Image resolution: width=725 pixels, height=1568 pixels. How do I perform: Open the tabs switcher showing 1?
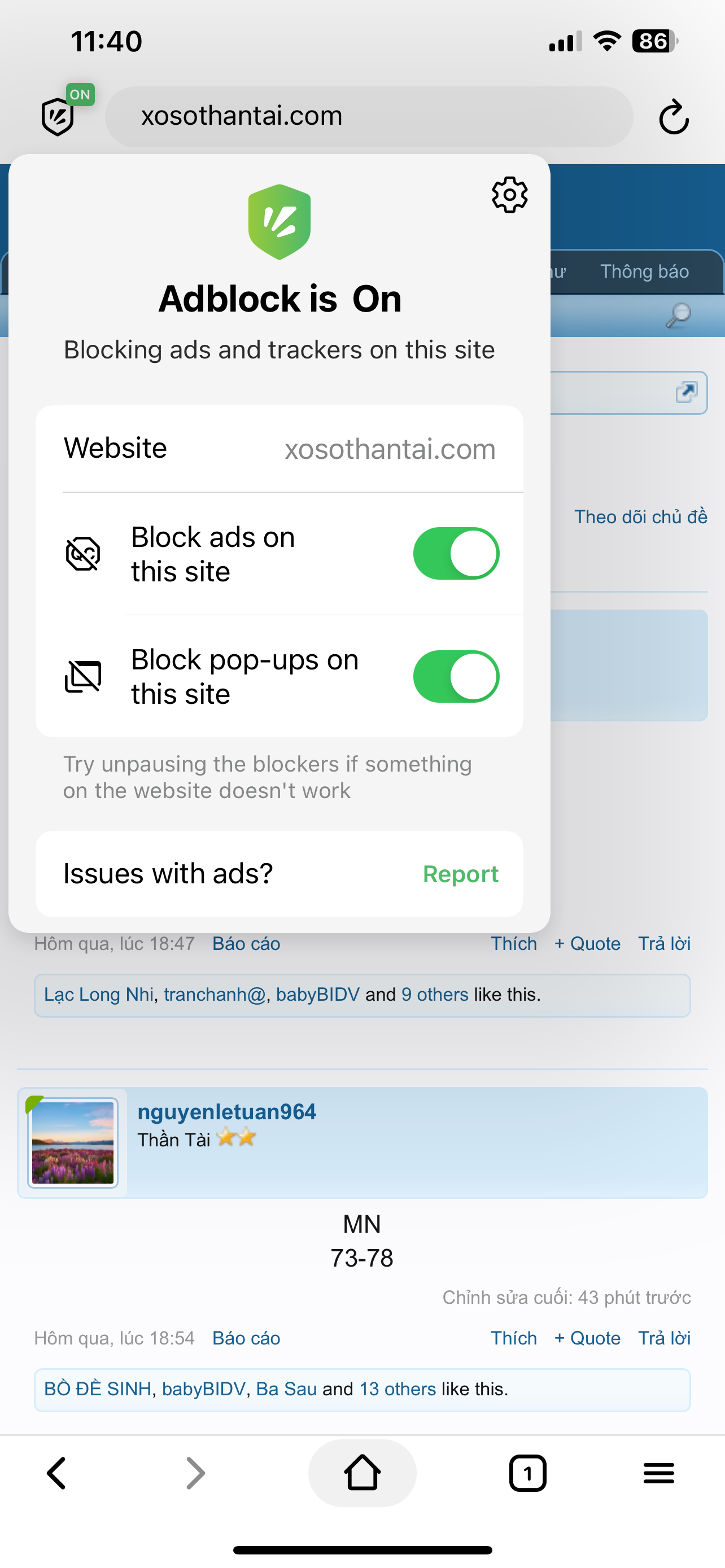point(527,1473)
